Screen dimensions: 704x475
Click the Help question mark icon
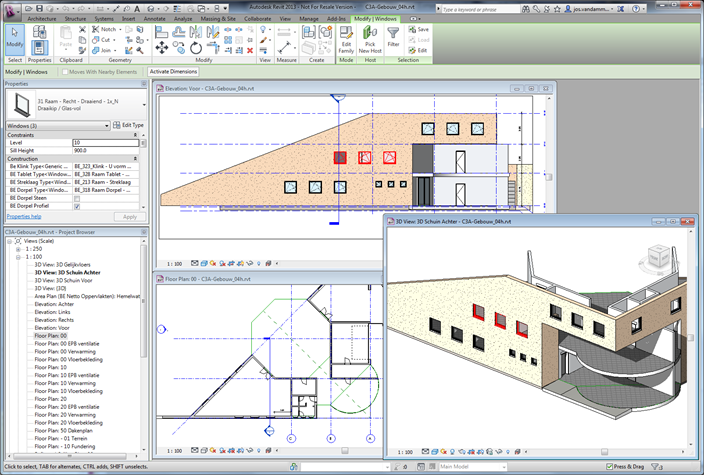pos(636,9)
